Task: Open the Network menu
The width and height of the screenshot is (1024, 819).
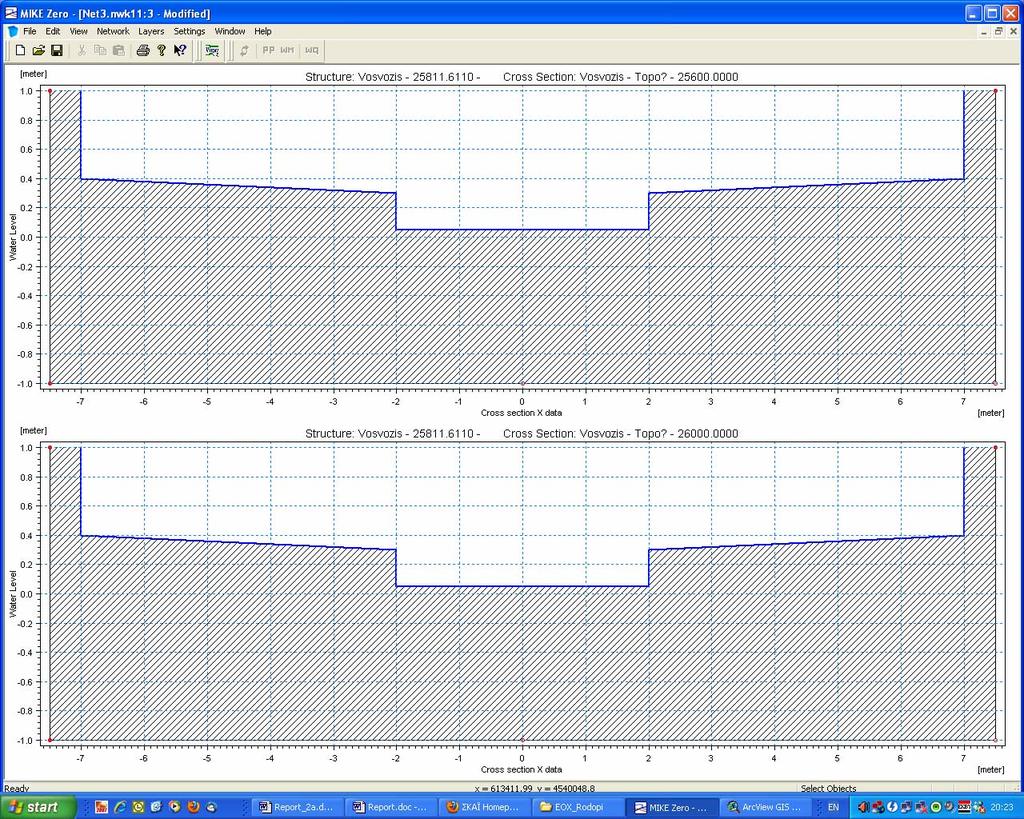Action: point(113,31)
